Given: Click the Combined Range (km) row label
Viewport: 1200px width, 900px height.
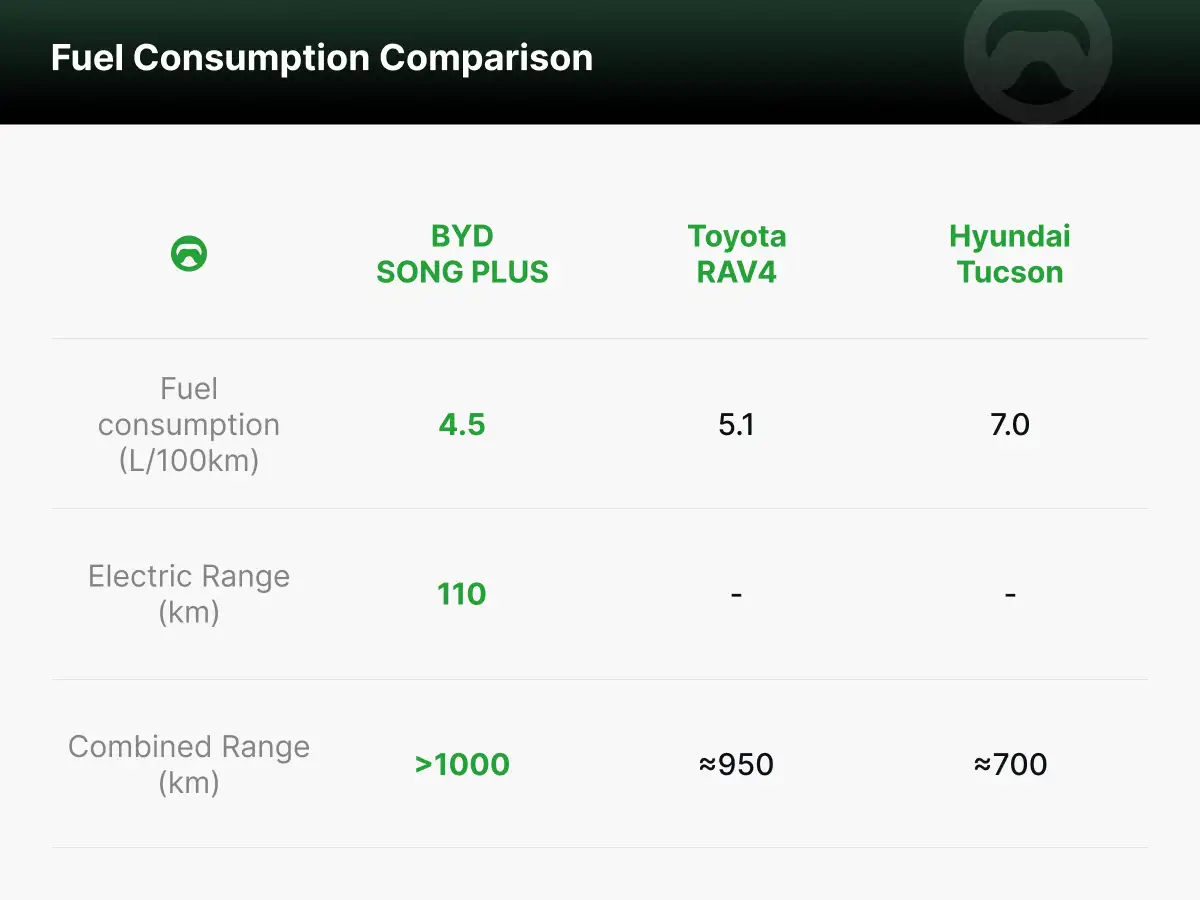Looking at the screenshot, I should click(189, 764).
